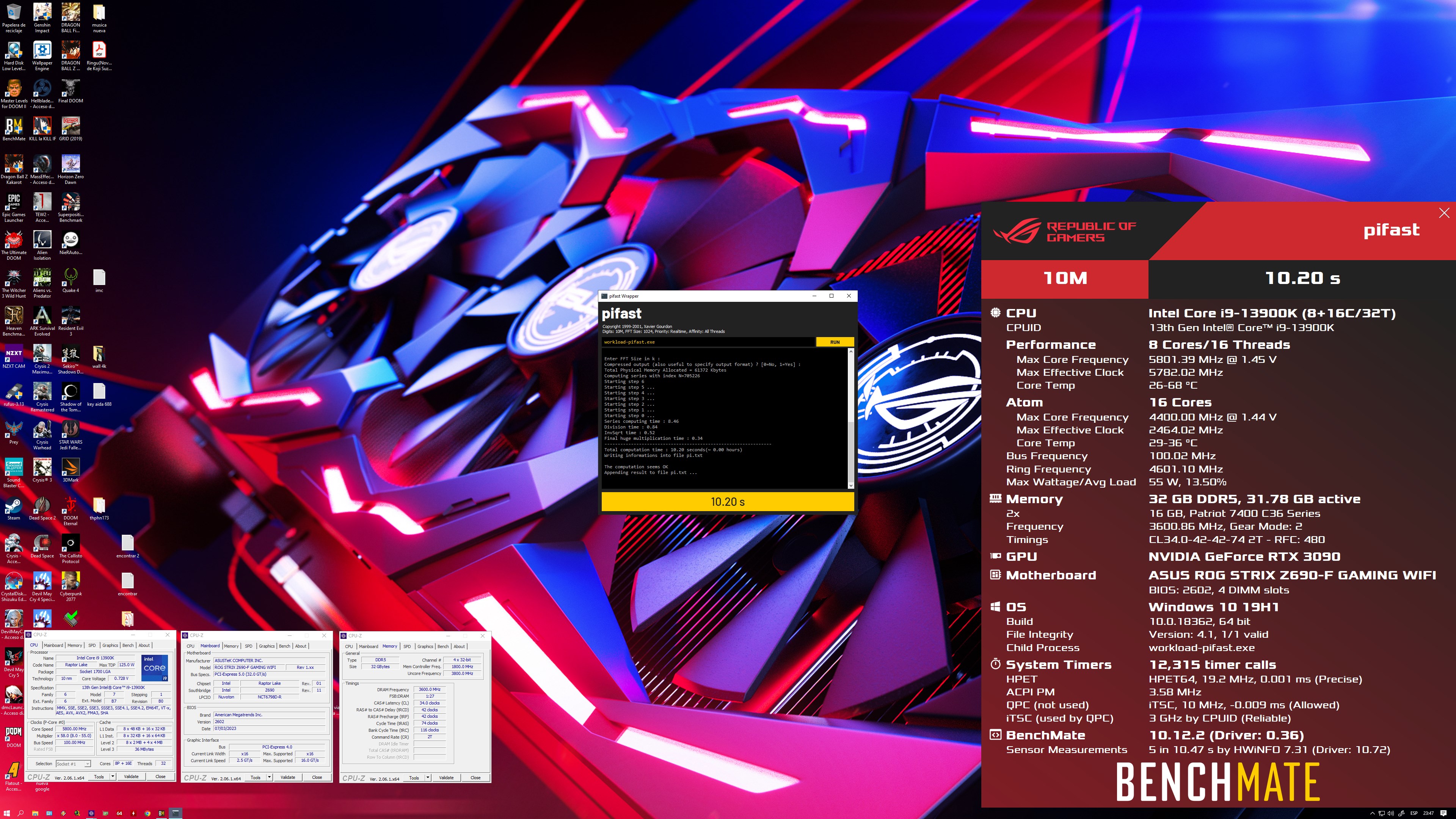Image resolution: width=1456 pixels, height=819 pixels.
Task: Open the Cyberpunk 2077 desktop icon
Action: pos(71,587)
